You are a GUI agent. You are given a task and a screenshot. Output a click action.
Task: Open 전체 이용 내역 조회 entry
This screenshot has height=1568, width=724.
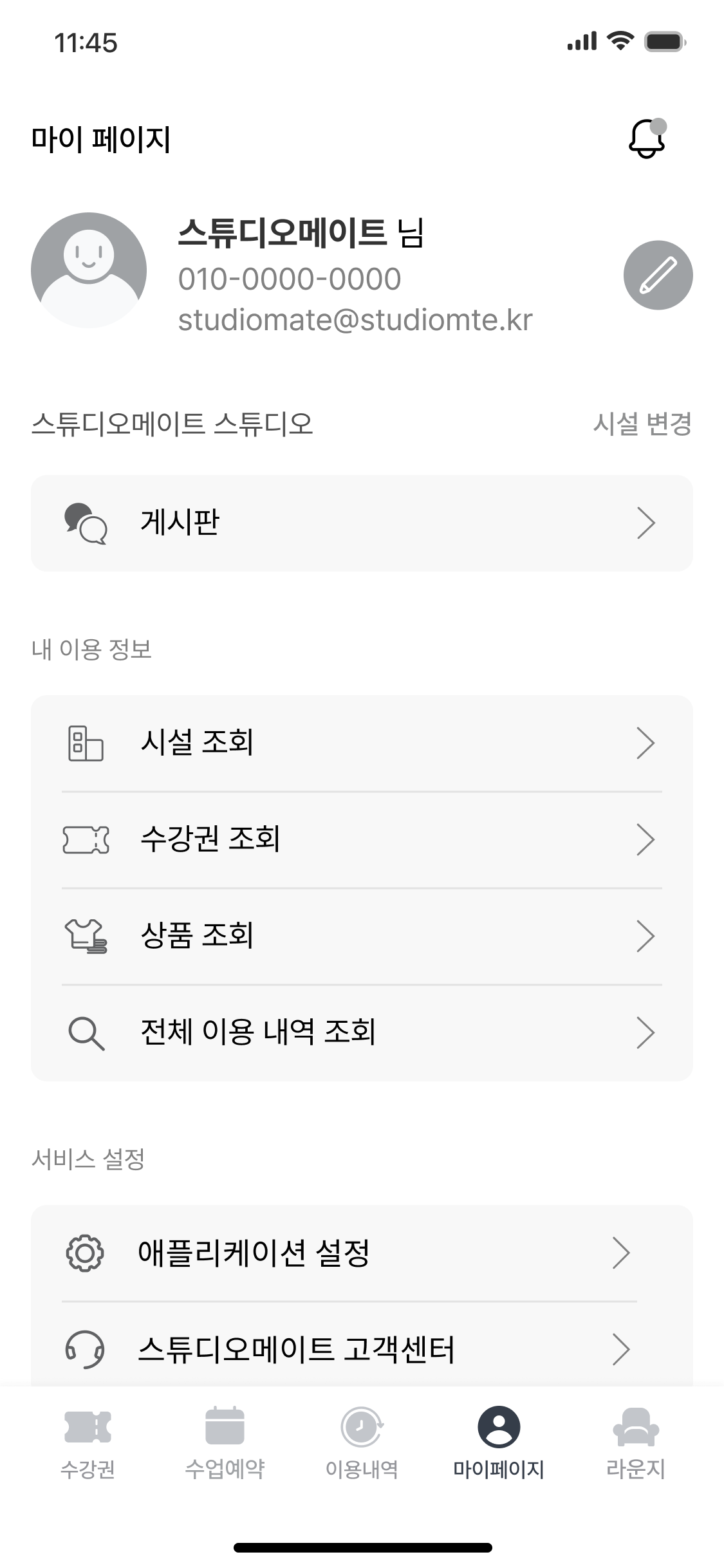[x=258, y=1033]
